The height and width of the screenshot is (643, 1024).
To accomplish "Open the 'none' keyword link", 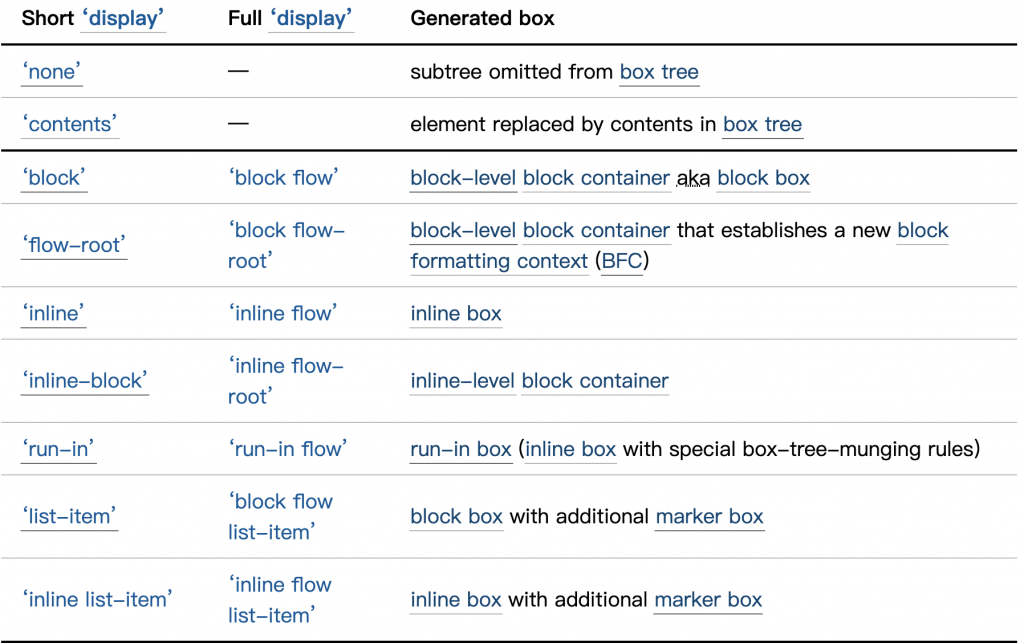I will [x=55, y=72].
